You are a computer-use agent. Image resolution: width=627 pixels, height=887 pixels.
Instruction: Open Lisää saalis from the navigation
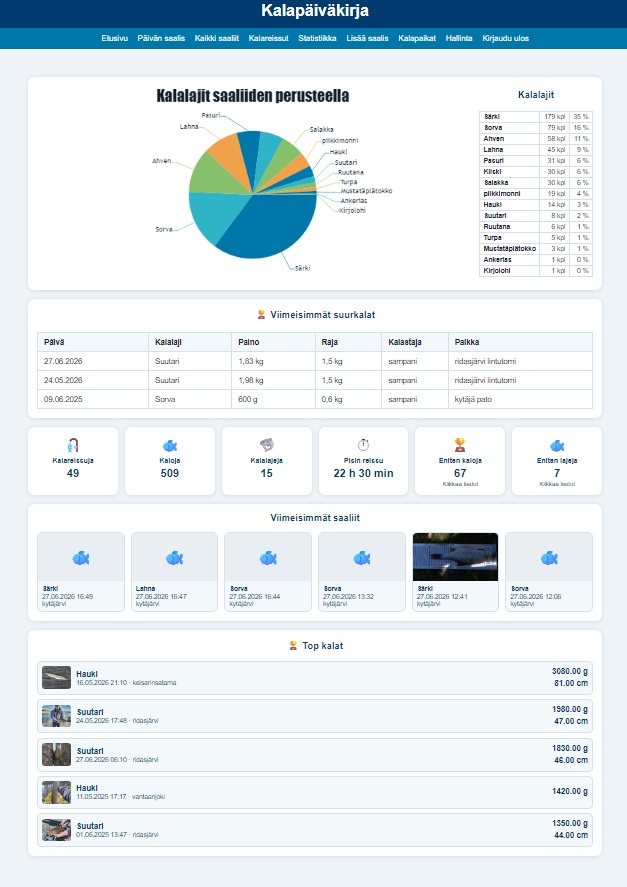367,38
